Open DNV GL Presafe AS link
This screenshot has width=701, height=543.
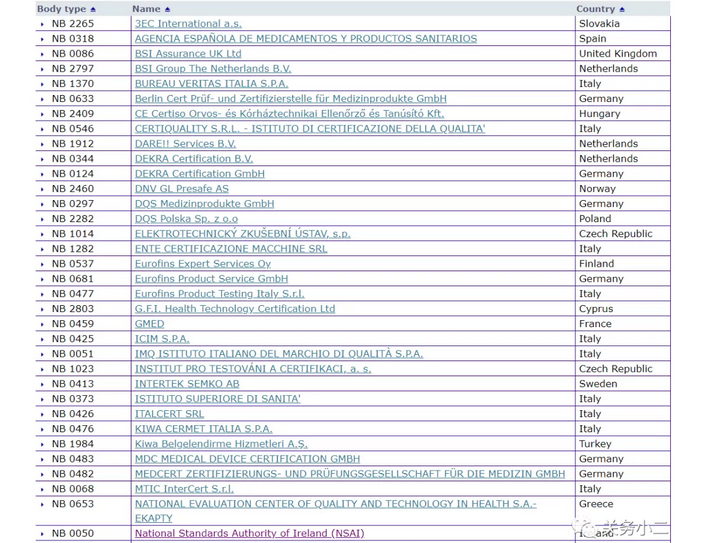[182, 189]
